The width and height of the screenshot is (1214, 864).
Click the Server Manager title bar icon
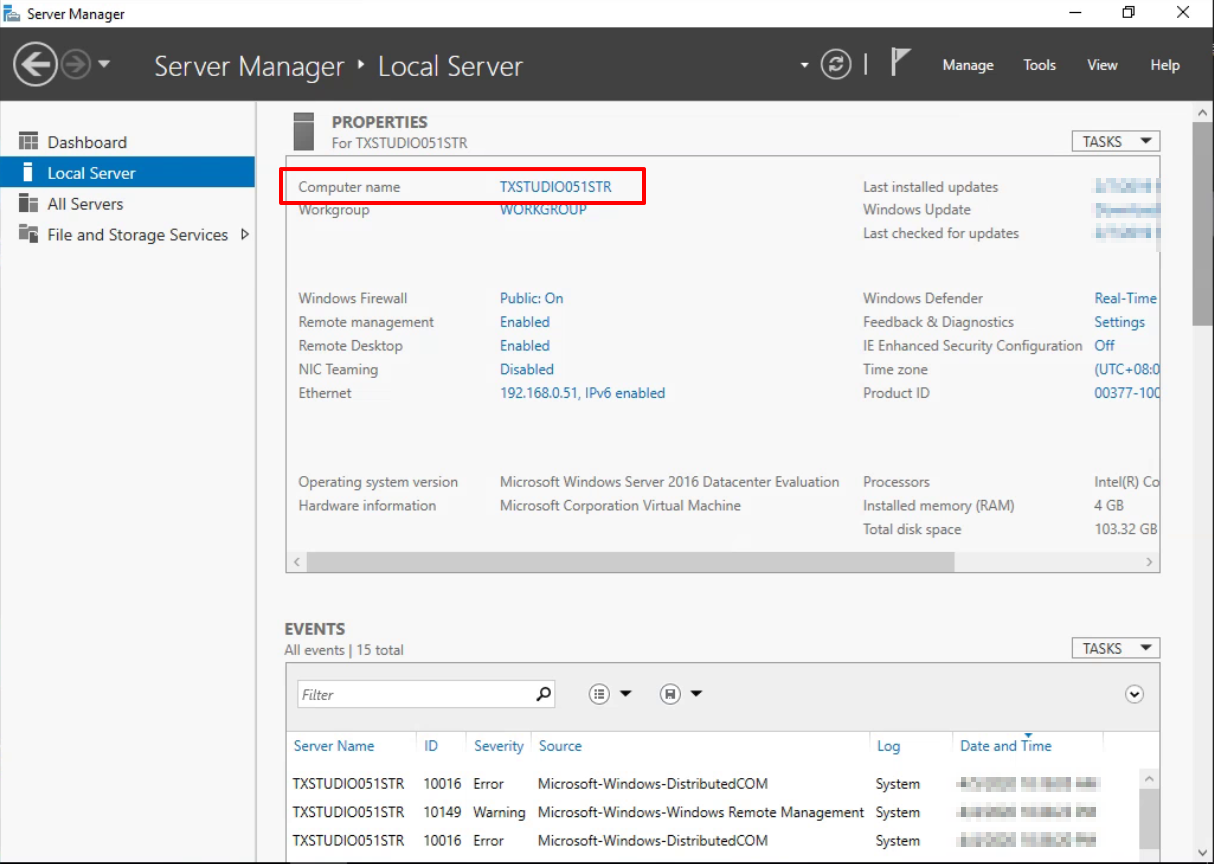tap(12, 13)
